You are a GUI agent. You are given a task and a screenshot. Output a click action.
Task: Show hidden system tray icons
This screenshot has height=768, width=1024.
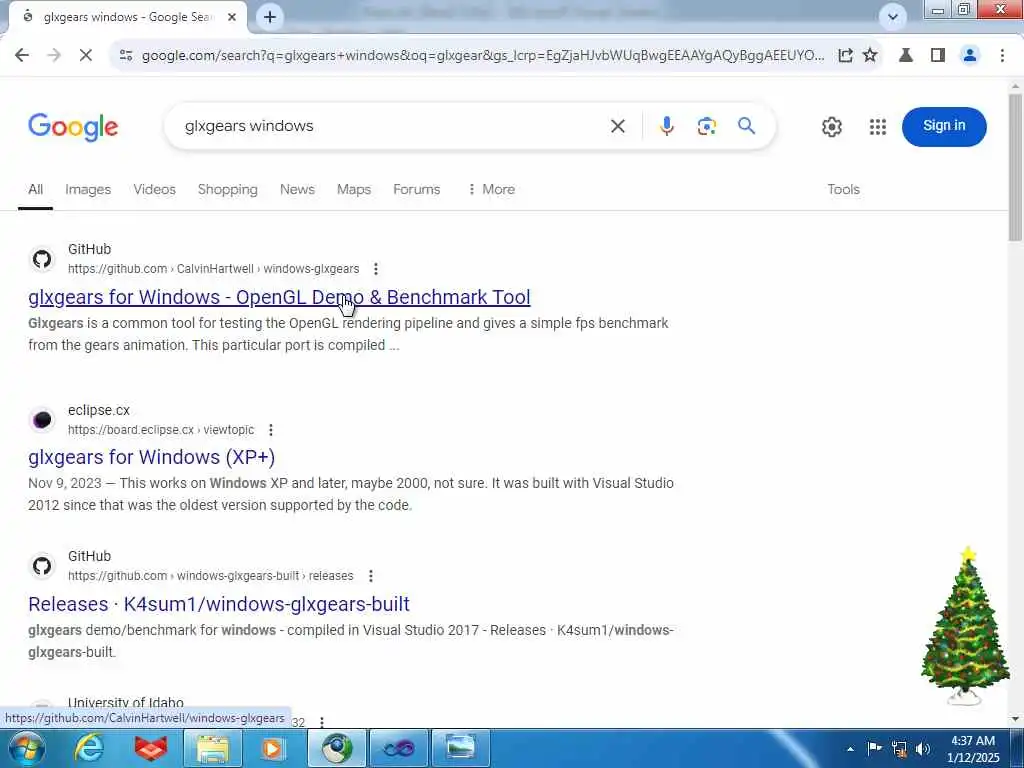pos(850,749)
